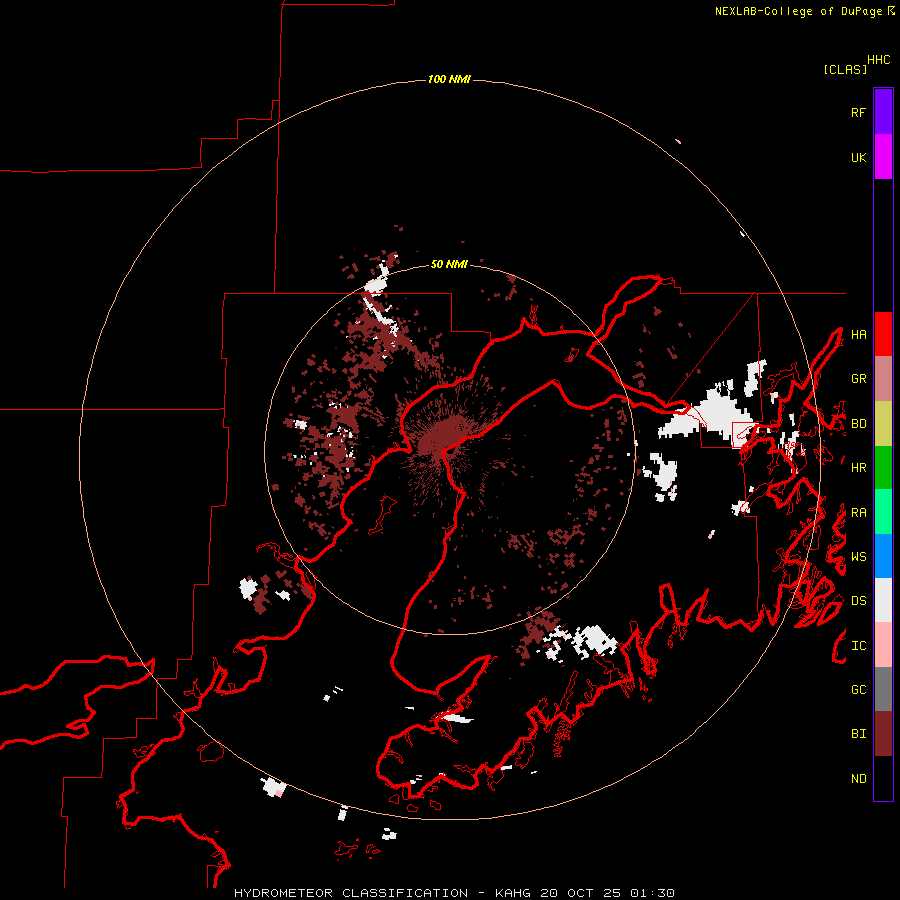Click the BD legend label
The height and width of the screenshot is (900, 900).
click(x=858, y=424)
